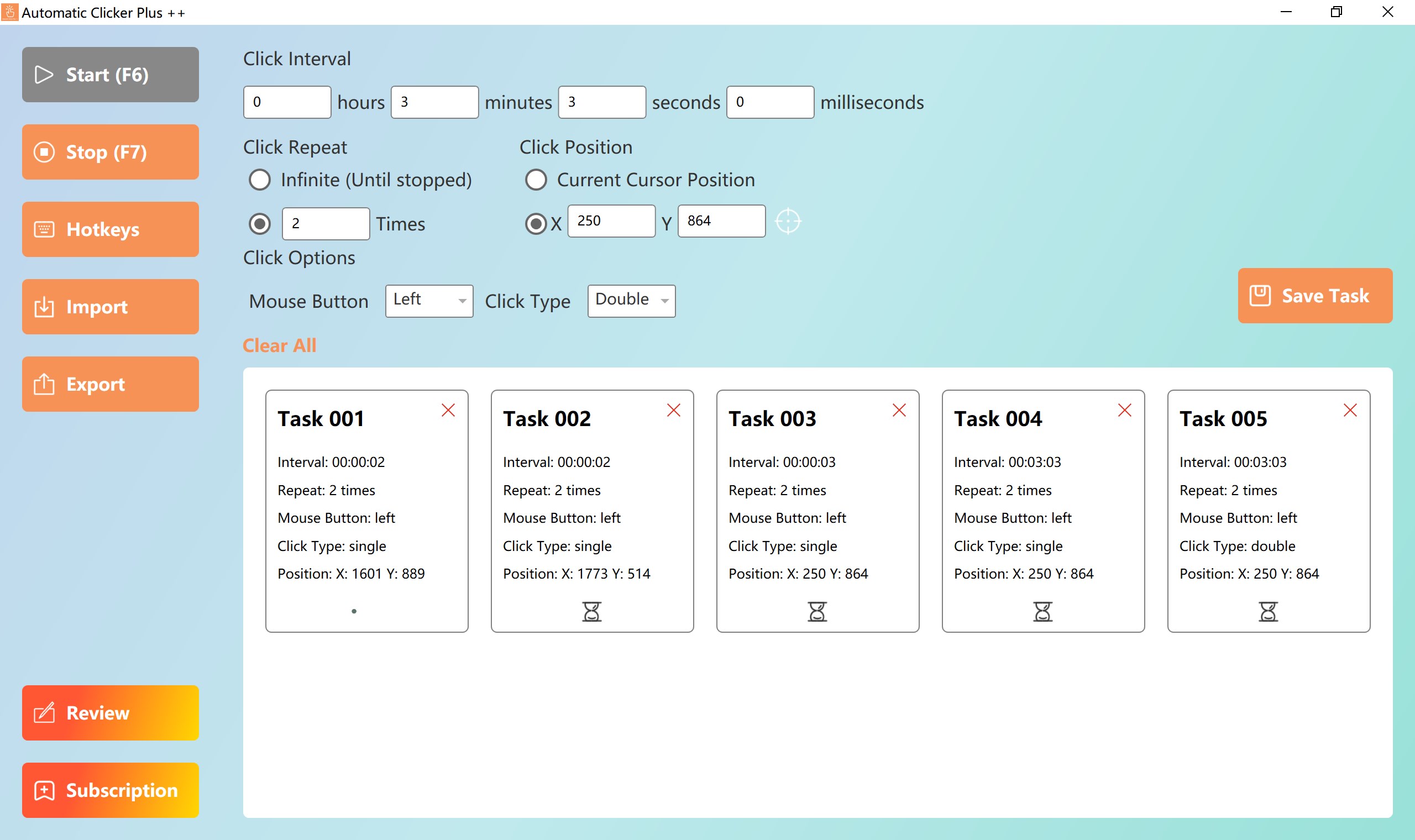Choose Current Cursor Position radio button

[536, 180]
